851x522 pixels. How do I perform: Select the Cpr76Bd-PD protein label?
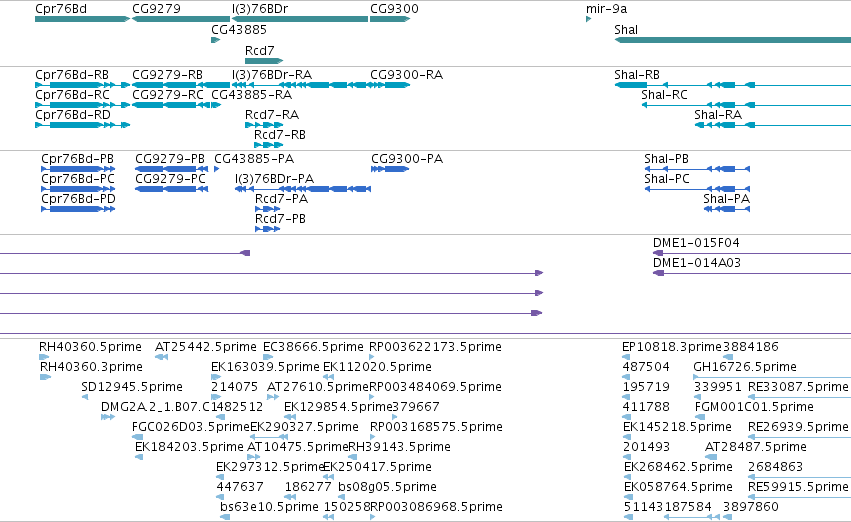click(79, 199)
